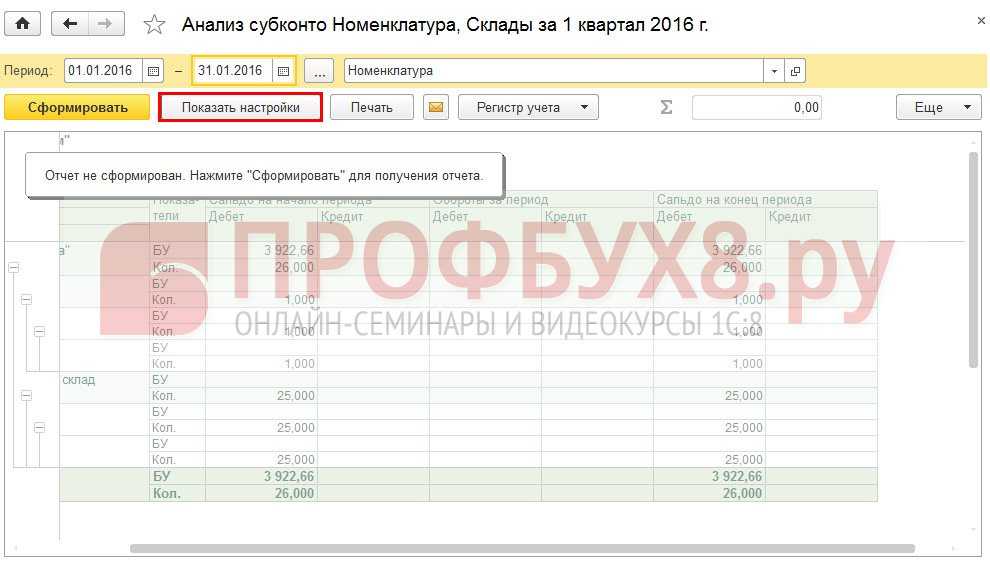Collapse the topmost tree group

[x=13, y=268]
